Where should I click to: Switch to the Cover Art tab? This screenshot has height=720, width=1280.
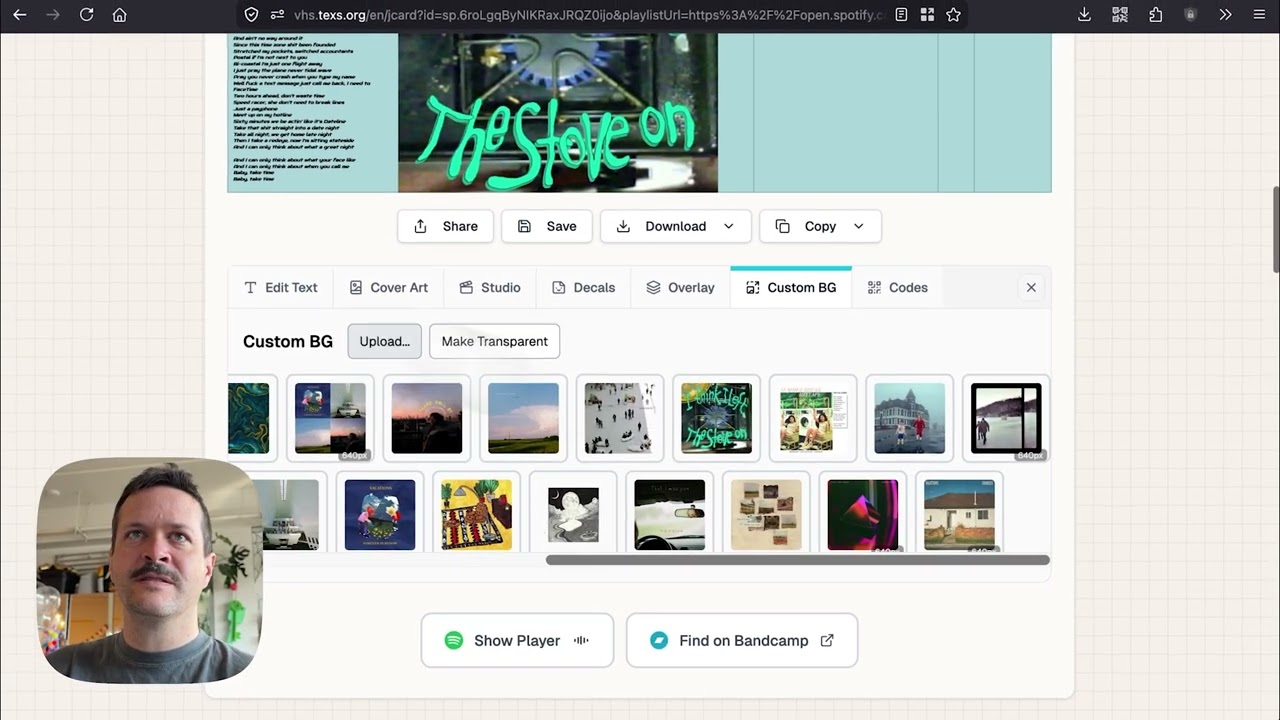pos(388,287)
